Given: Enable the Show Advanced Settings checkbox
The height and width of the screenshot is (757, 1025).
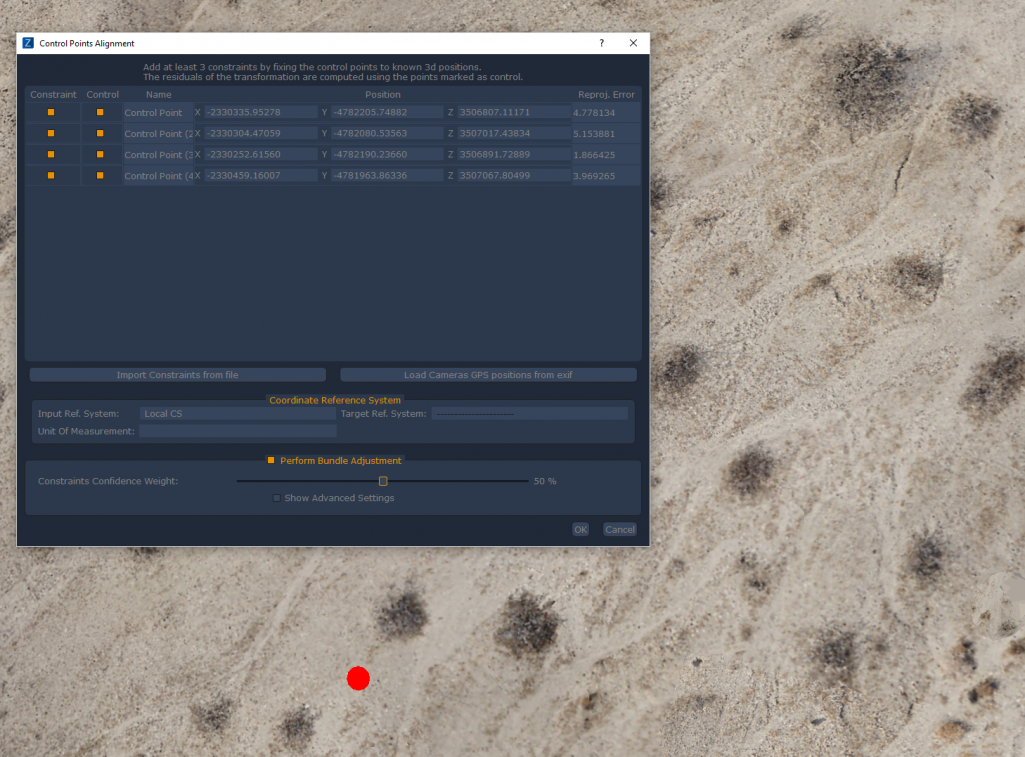Looking at the screenshot, I should [277, 498].
